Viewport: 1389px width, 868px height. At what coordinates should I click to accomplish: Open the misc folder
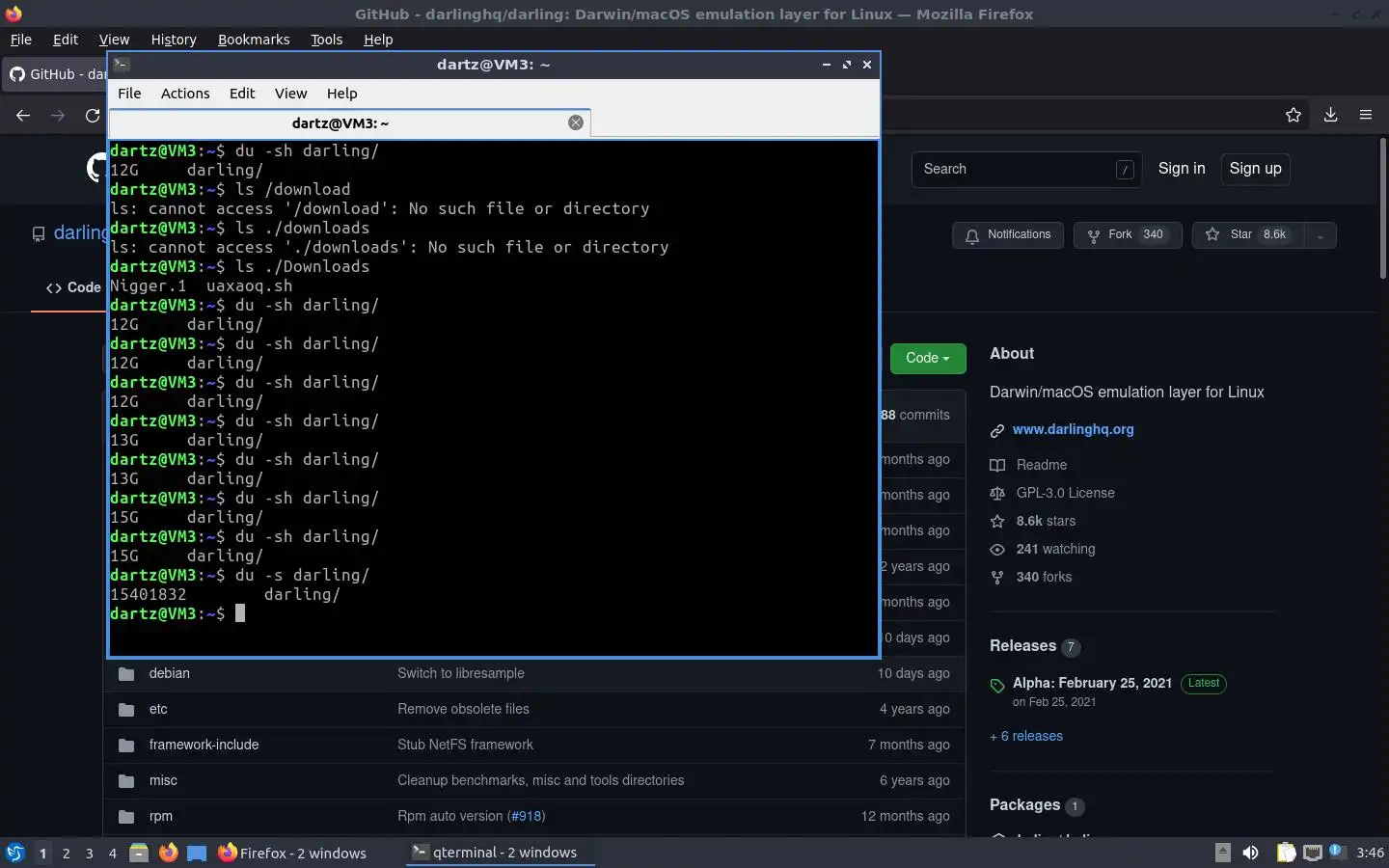(163, 780)
